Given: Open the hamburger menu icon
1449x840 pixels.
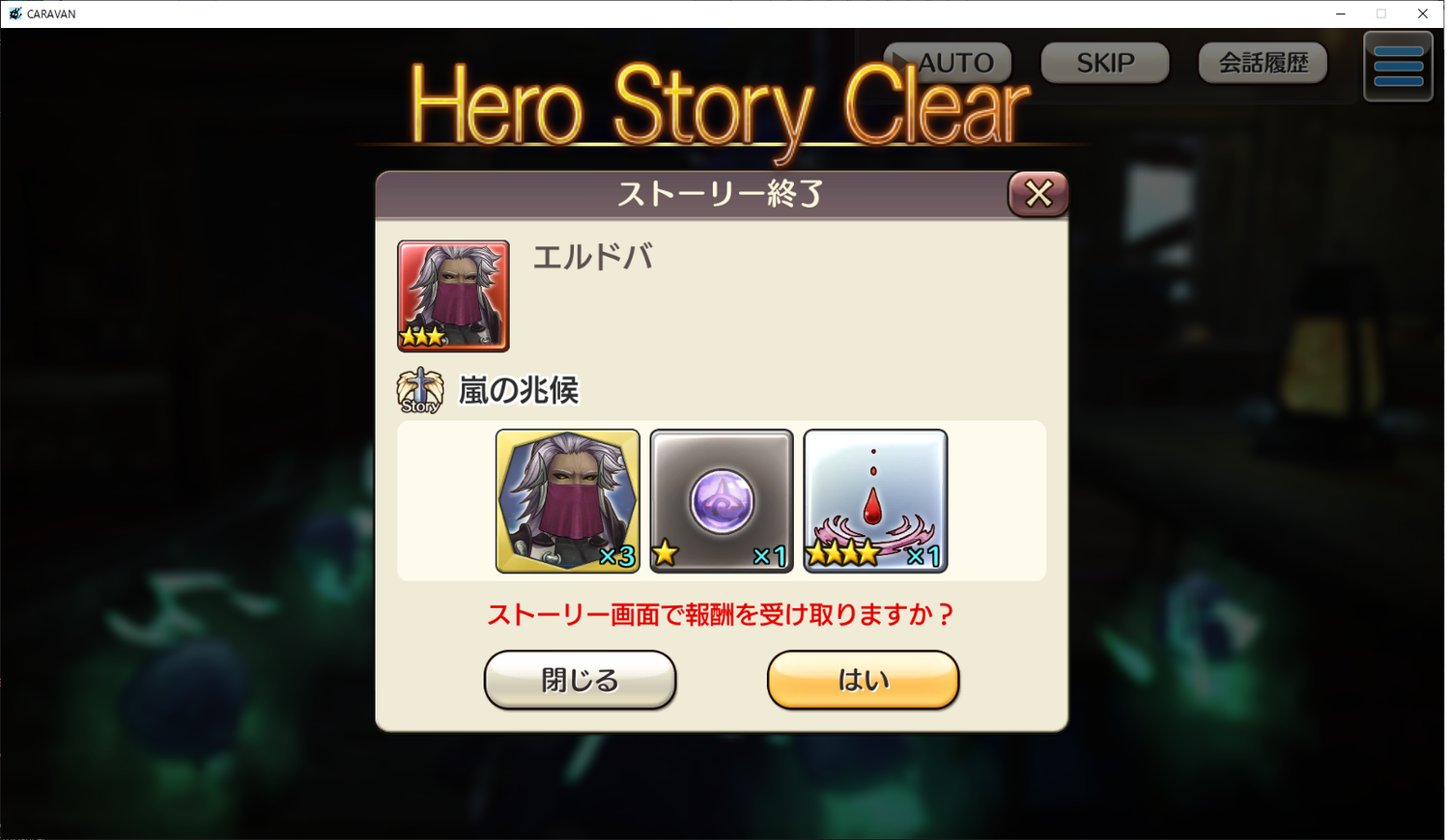Looking at the screenshot, I should coord(1398,67).
